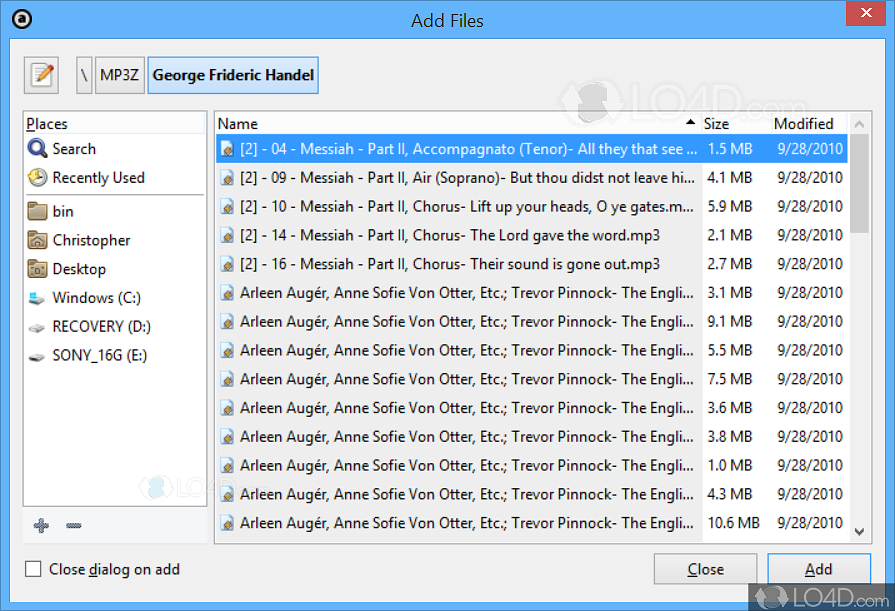
Task: Click the edit path pencil icon
Action: (x=42, y=75)
